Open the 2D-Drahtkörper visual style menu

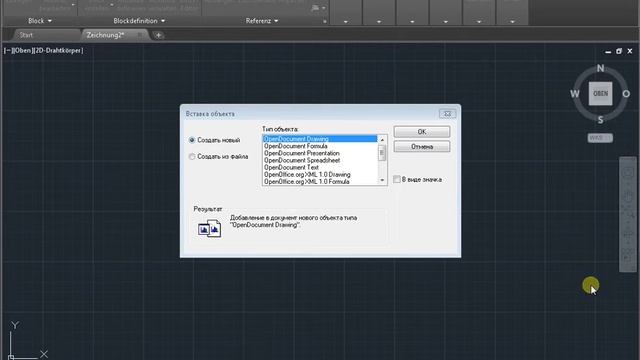pyautogui.click(x=58, y=50)
